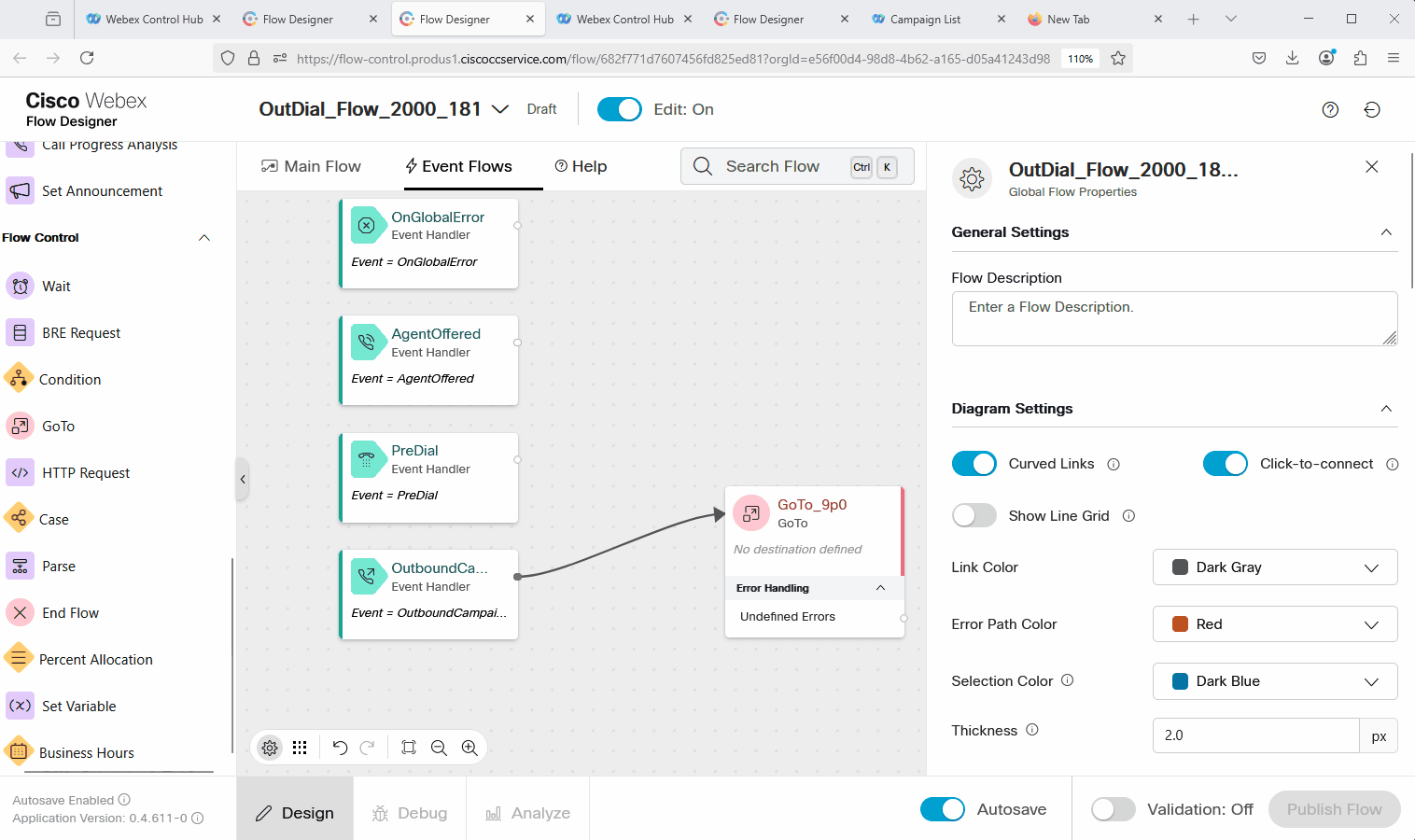Open the flow version dropdown next to title
Viewport: 1415px width, 840px height.
click(x=500, y=109)
